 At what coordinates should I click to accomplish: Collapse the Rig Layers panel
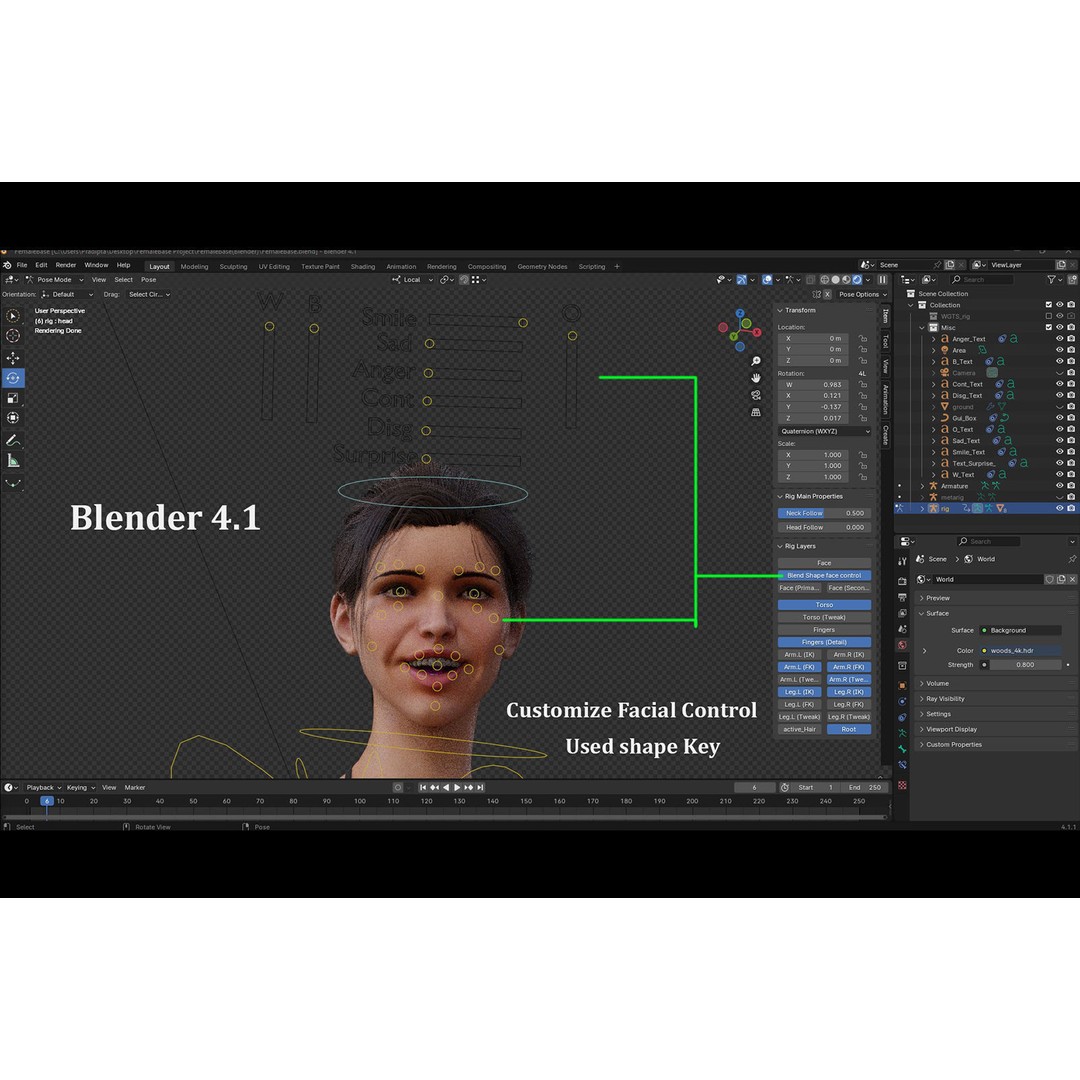pyautogui.click(x=780, y=546)
